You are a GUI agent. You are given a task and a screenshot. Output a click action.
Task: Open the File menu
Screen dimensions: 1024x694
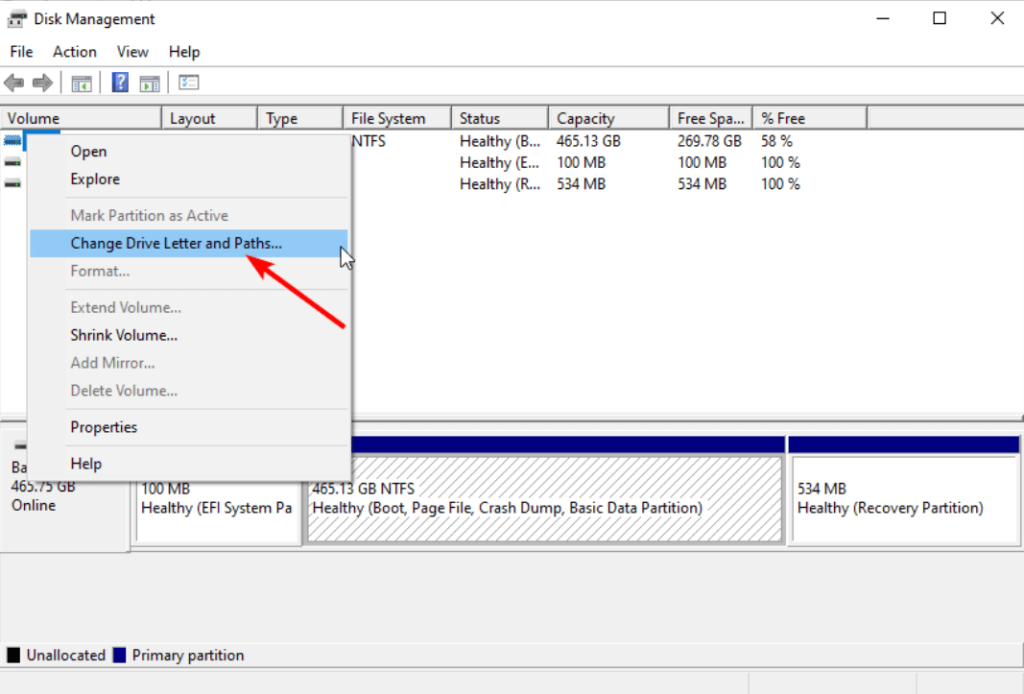[20, 51]
